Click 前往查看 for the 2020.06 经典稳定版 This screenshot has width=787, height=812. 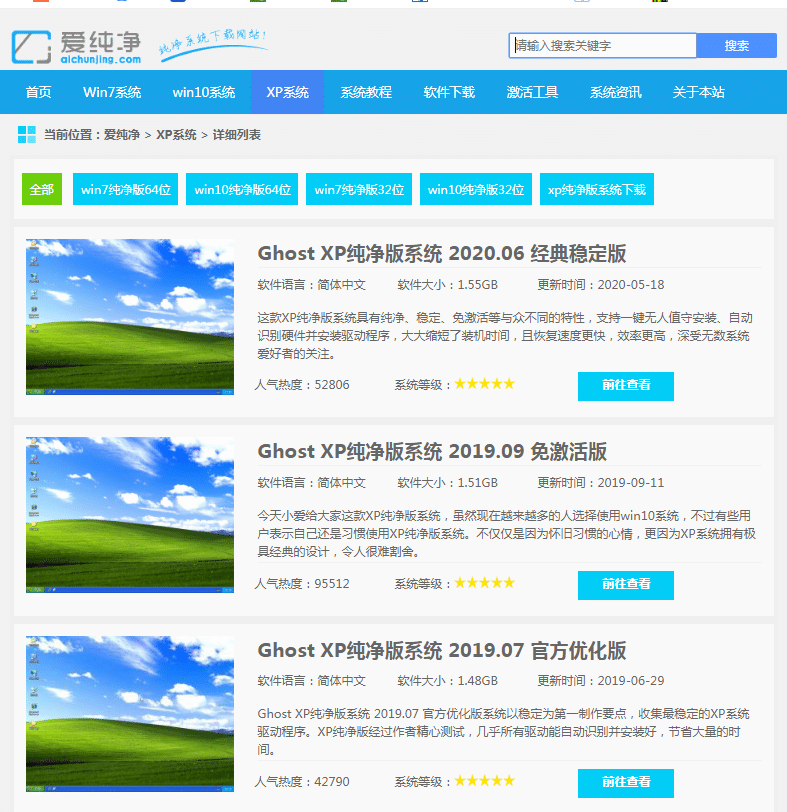(626, 386)
